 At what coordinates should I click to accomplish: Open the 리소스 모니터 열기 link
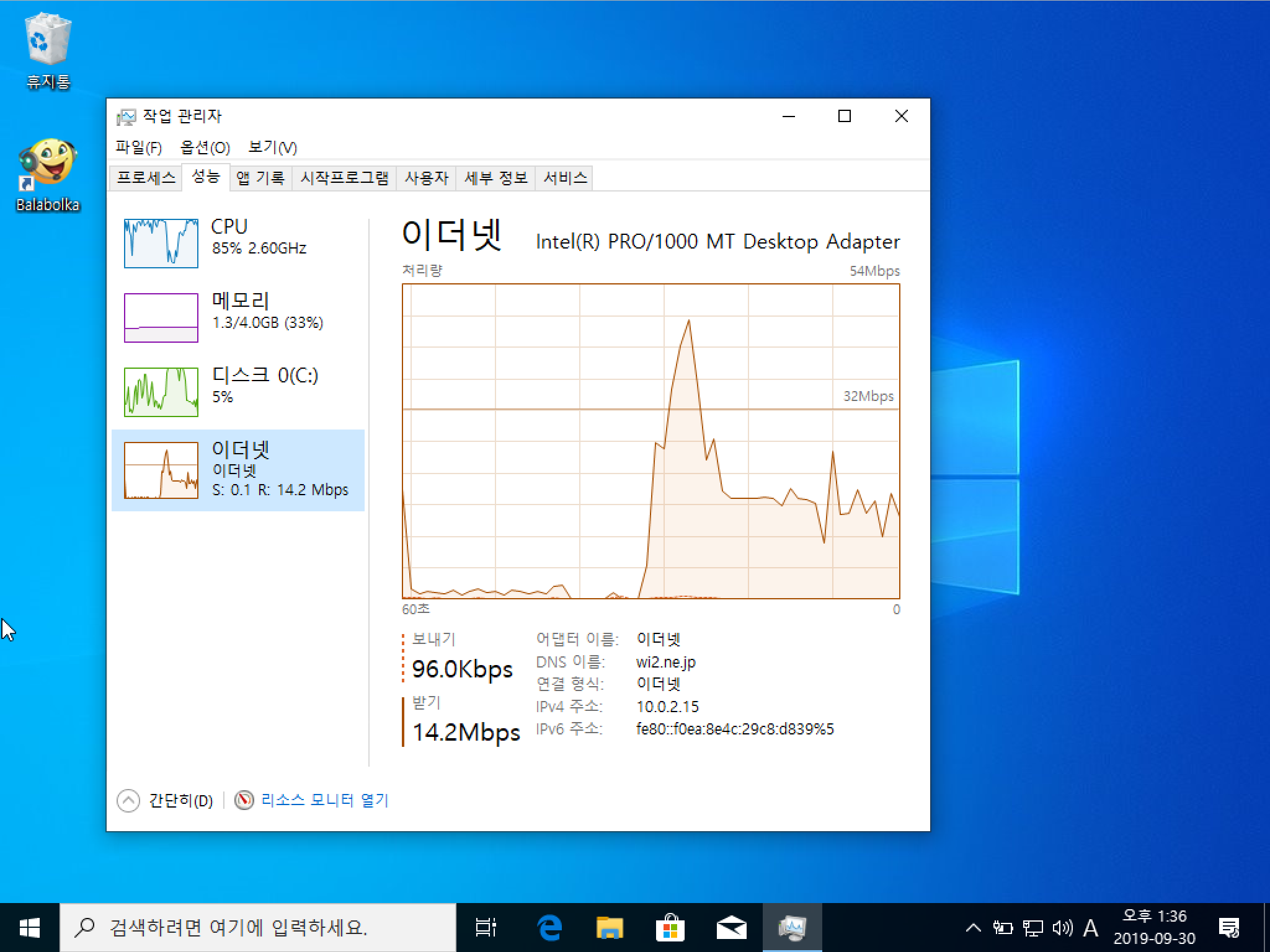[x=324, y=800]
